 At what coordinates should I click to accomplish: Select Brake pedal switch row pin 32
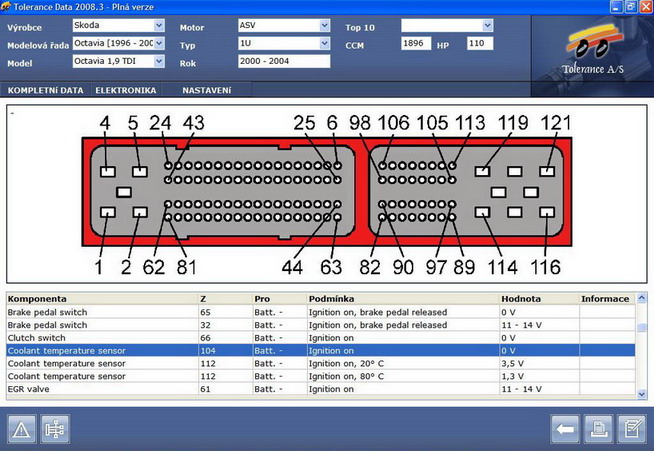pyautogui.click(x=321, y=325)
